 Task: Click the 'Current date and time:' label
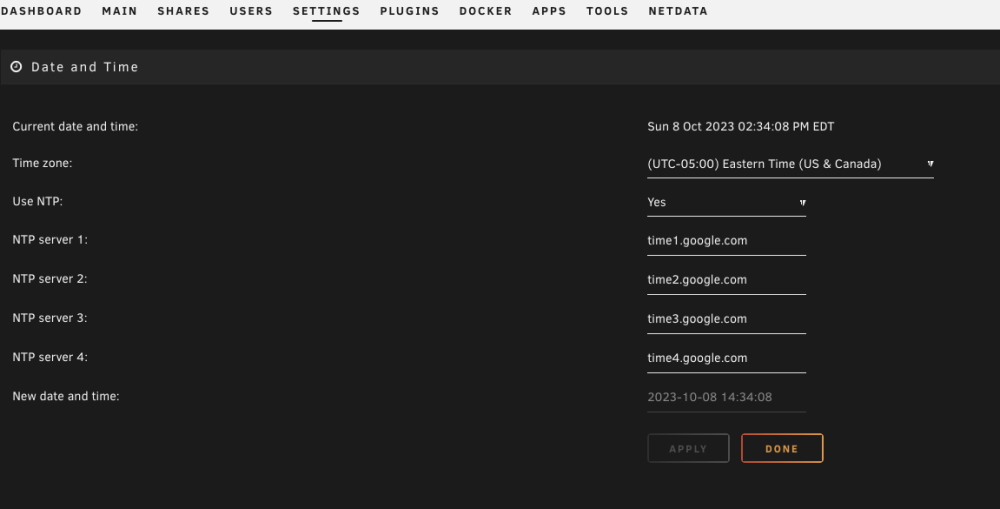(x=75, y=126)
